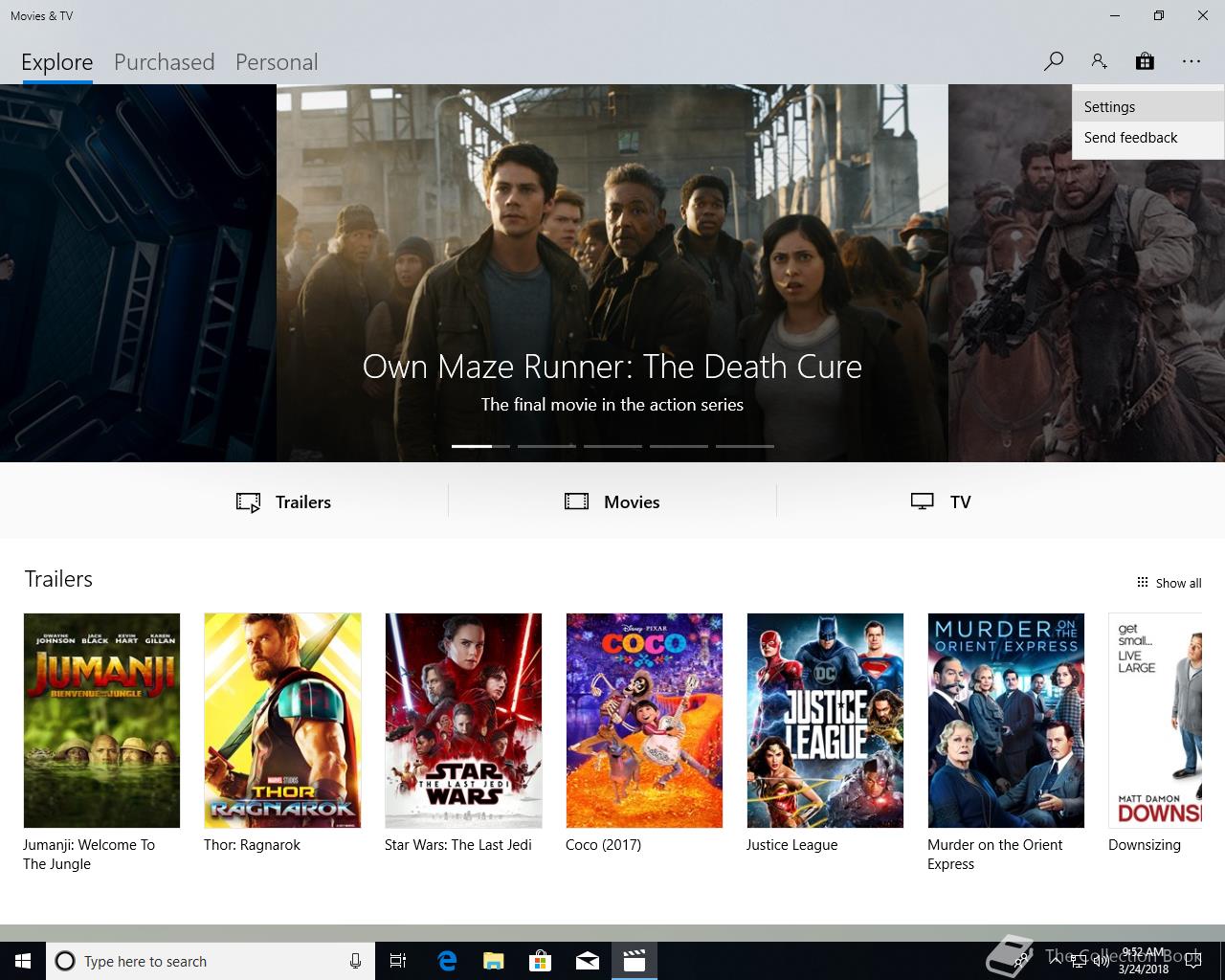The width and height of the screenshot is (1225, 980).
Task: Click Show all for Trailers
Action: 1169,583
